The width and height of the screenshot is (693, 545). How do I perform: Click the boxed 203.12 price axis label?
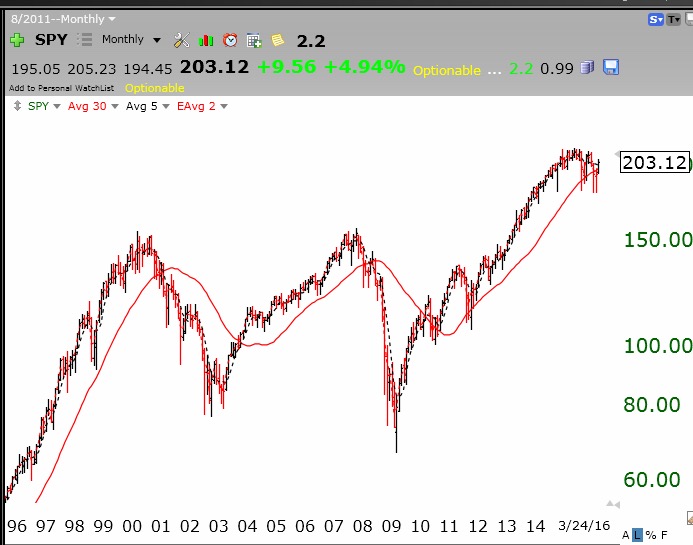click(x=655, y=162)
